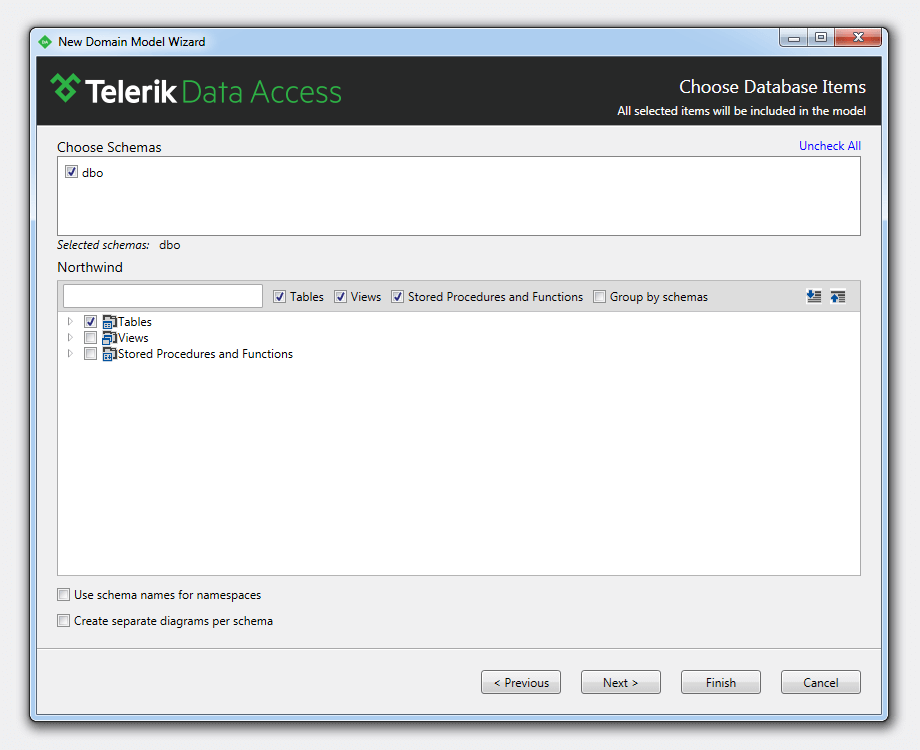The height and width of the screenshot is (750, 920).
Task: Click the Views folder icon in tree
Action: pos(109,338)
